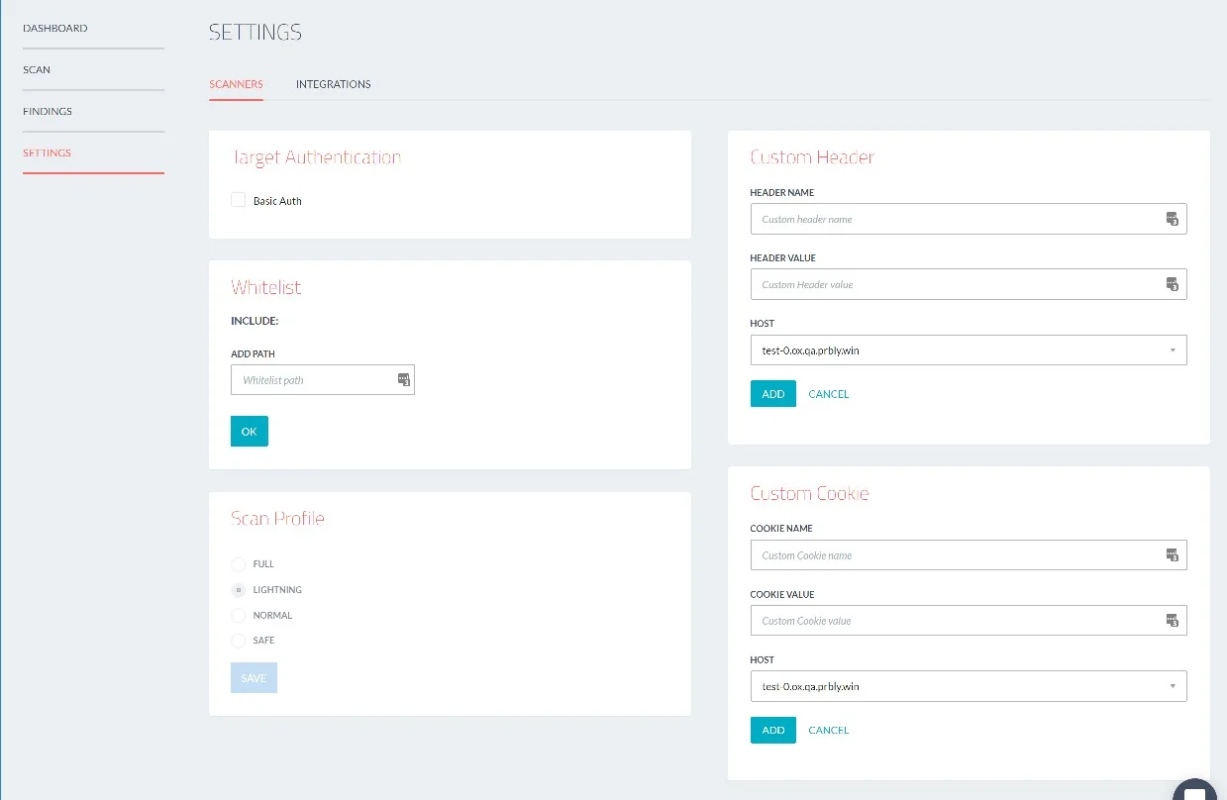Open the Scan menu item
Viewport: 1227px width, 800px height.
pyautogui.click(x=37, y=70)
